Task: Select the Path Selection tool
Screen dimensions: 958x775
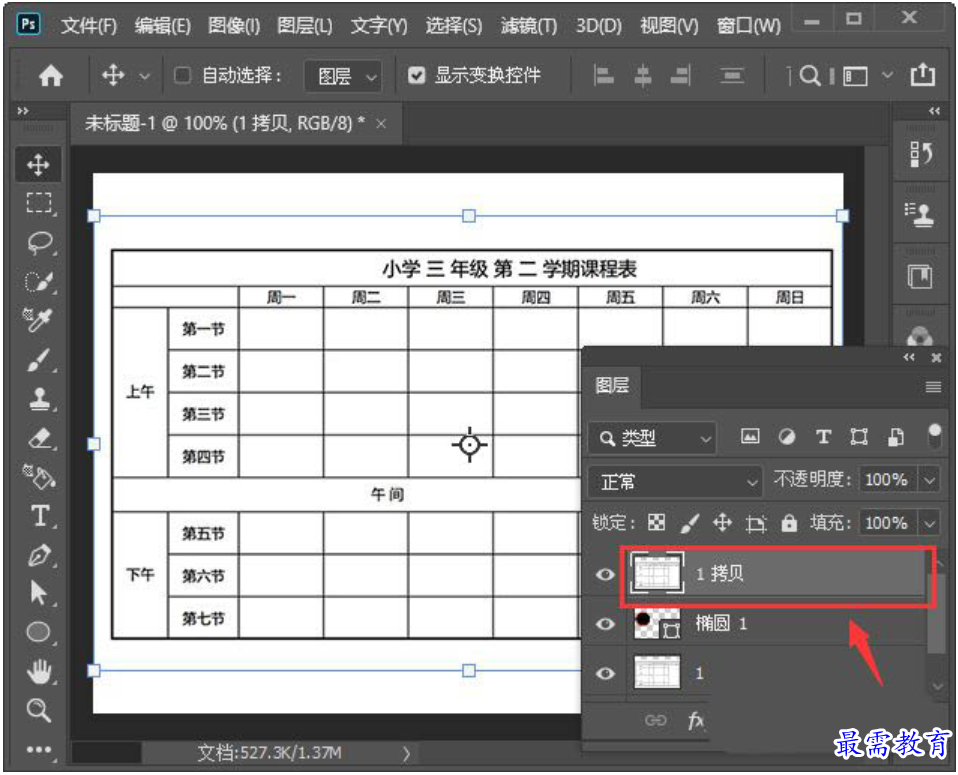Action: (x=38, y=593)
